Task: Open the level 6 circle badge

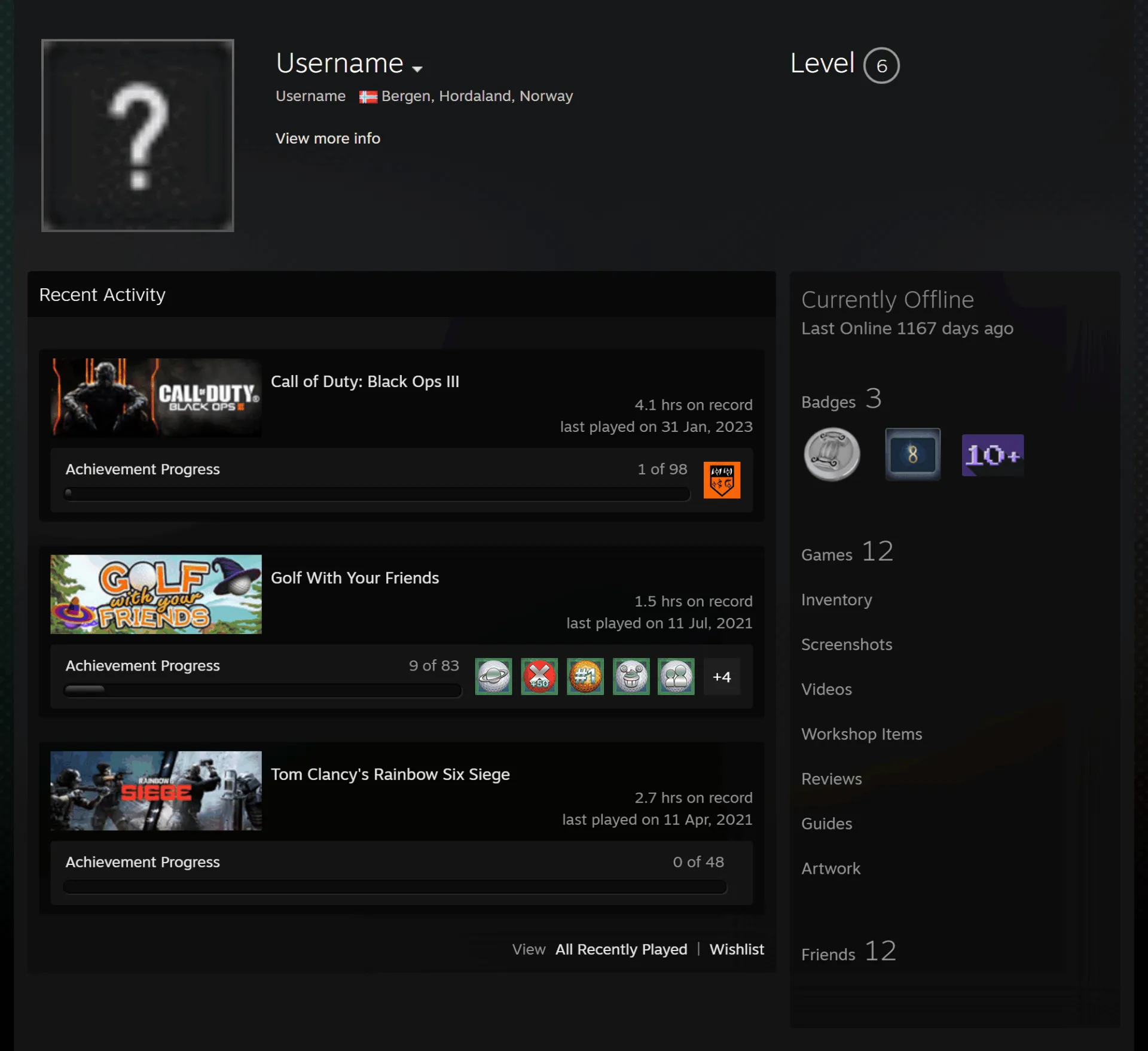Action: [881, 65]
